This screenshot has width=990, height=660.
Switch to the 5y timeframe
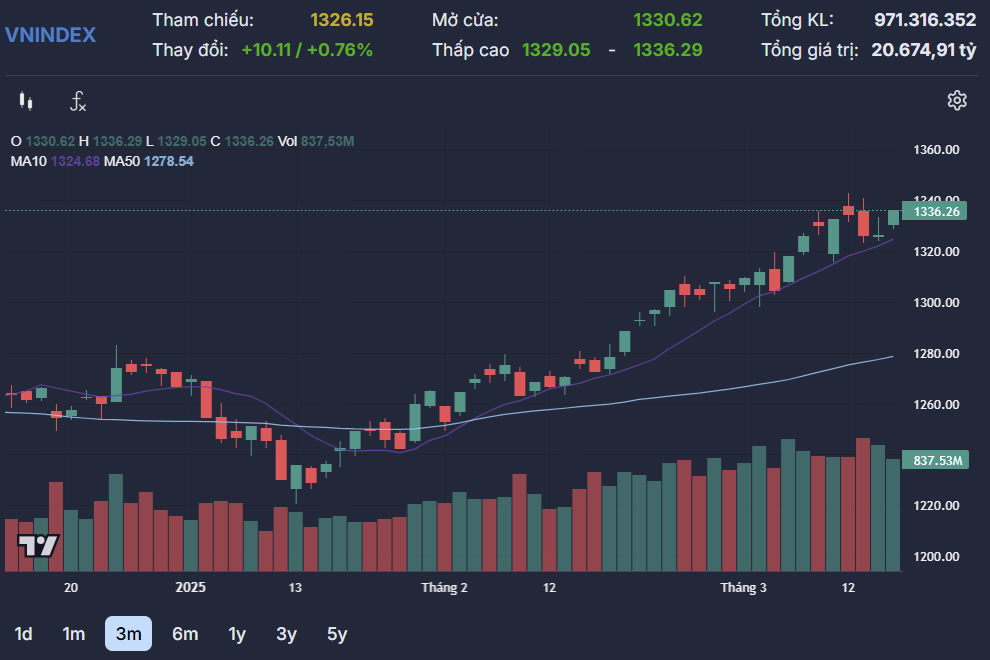337,634
